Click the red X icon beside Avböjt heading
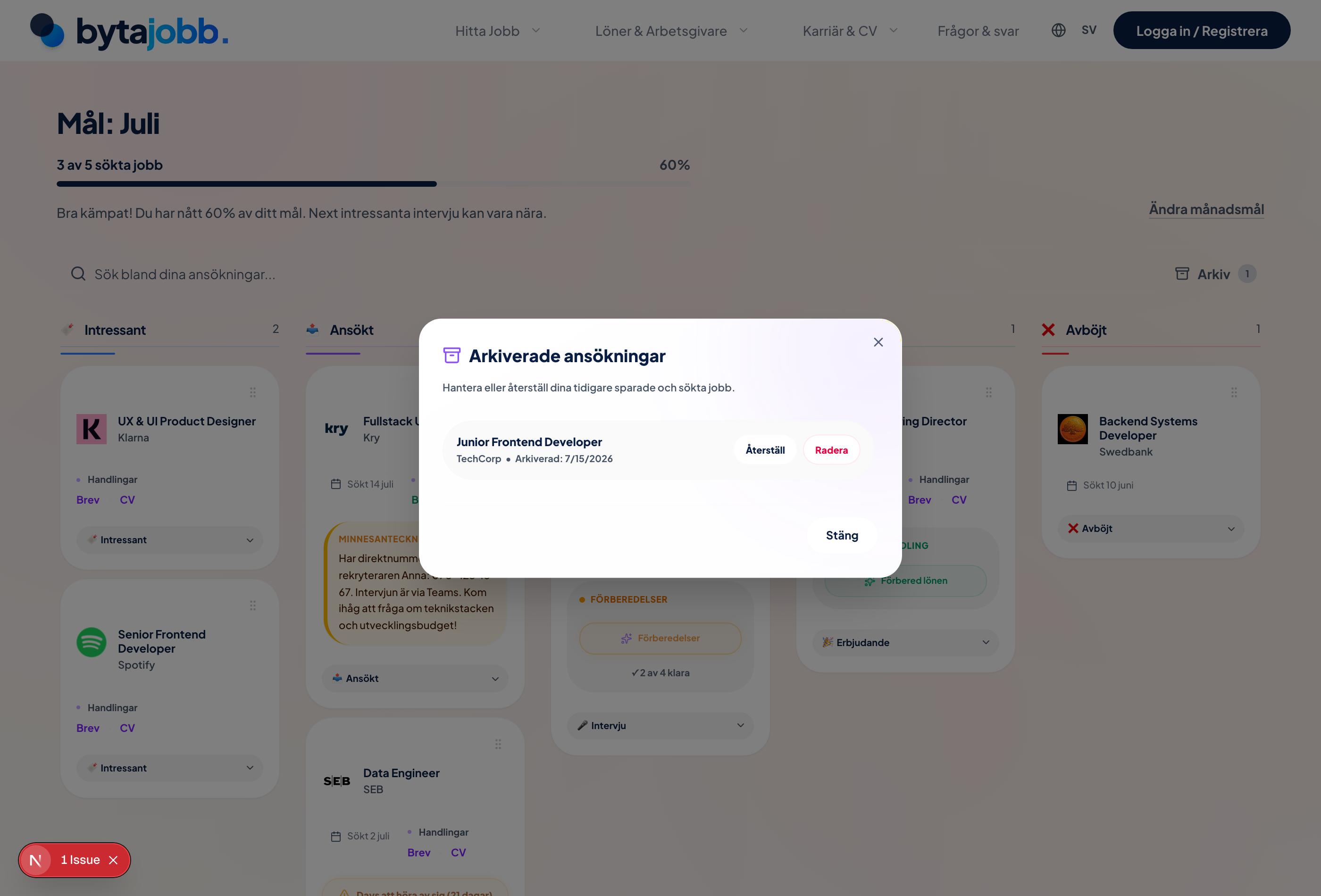Viewport: 1321px width, 896px height. [1049, 330]
